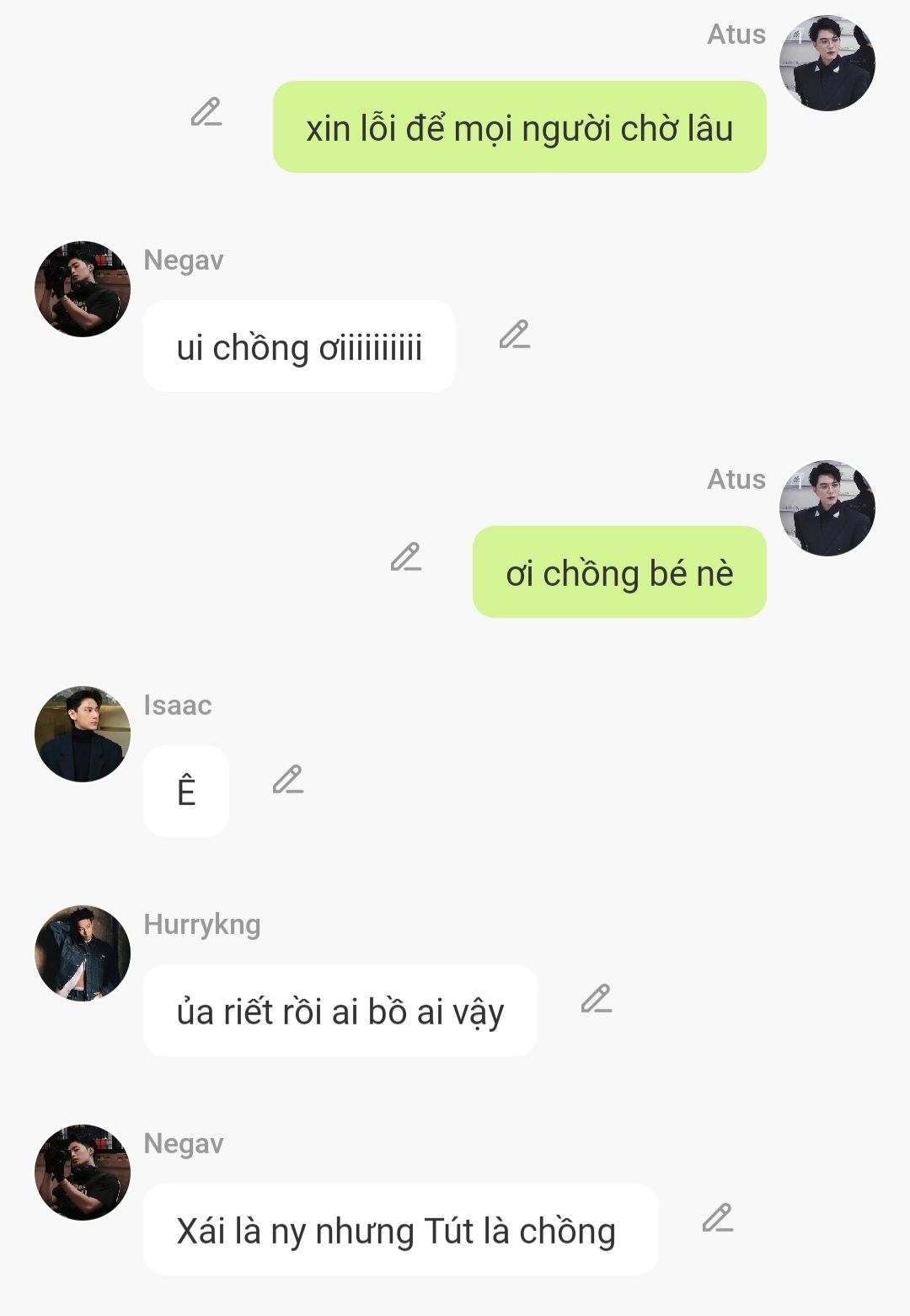Tap Hurrykng's profile picture
Image resolution: width=910 pixels, height=1316 pixels.
(x=83, y=953)
